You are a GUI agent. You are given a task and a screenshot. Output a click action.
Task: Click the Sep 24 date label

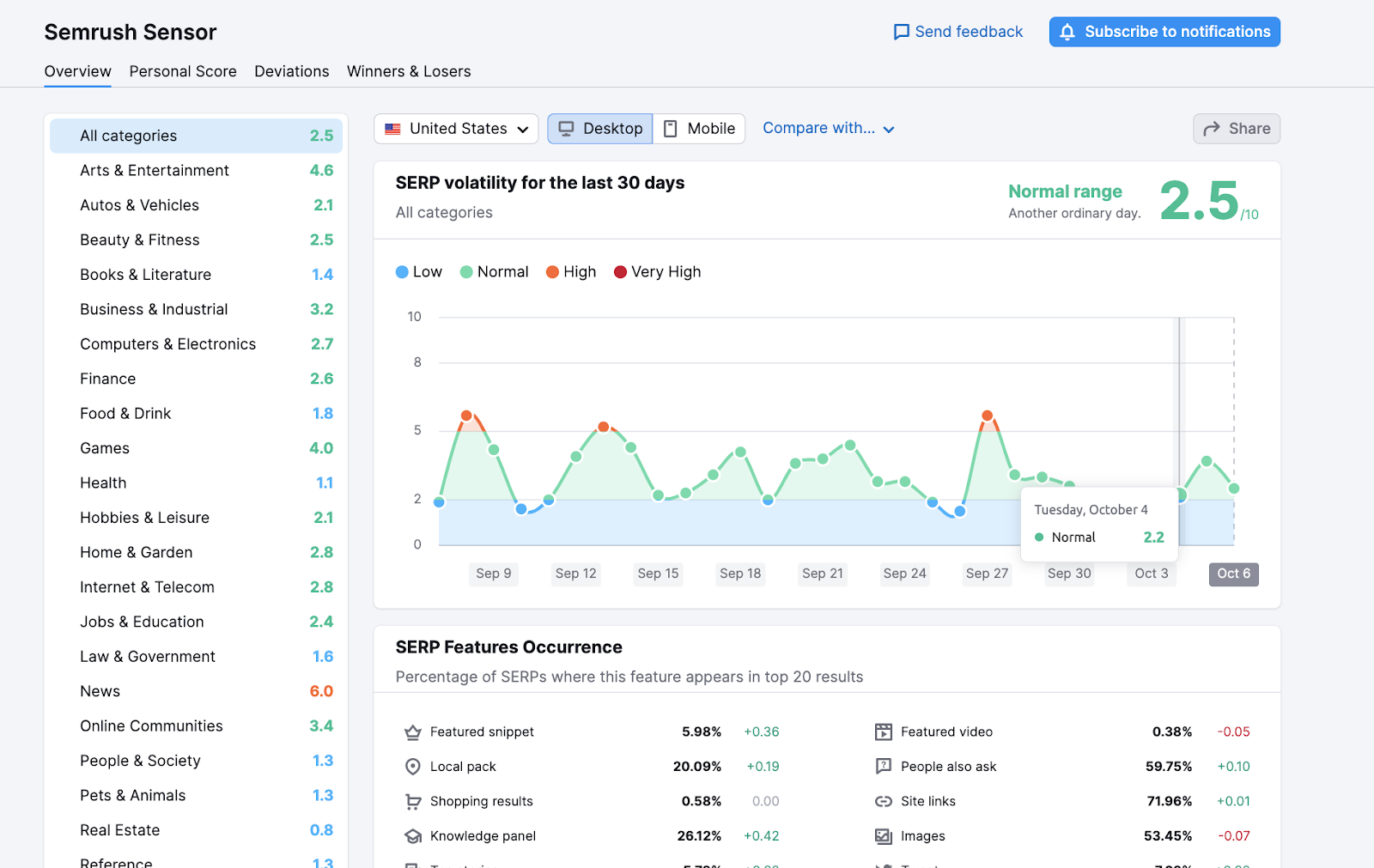(905, 574)
